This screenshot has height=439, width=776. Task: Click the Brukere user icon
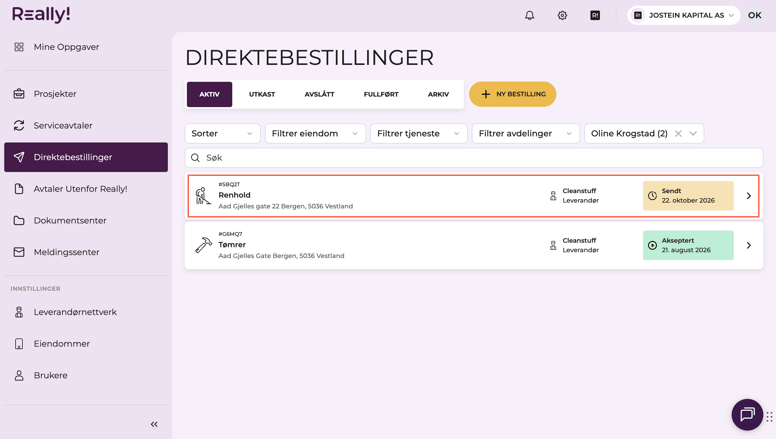(19, 375)
